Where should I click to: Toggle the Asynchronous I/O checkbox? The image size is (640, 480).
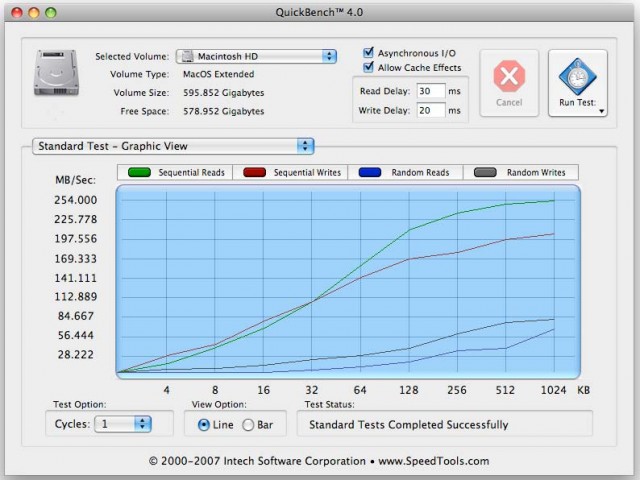point(368,53)
